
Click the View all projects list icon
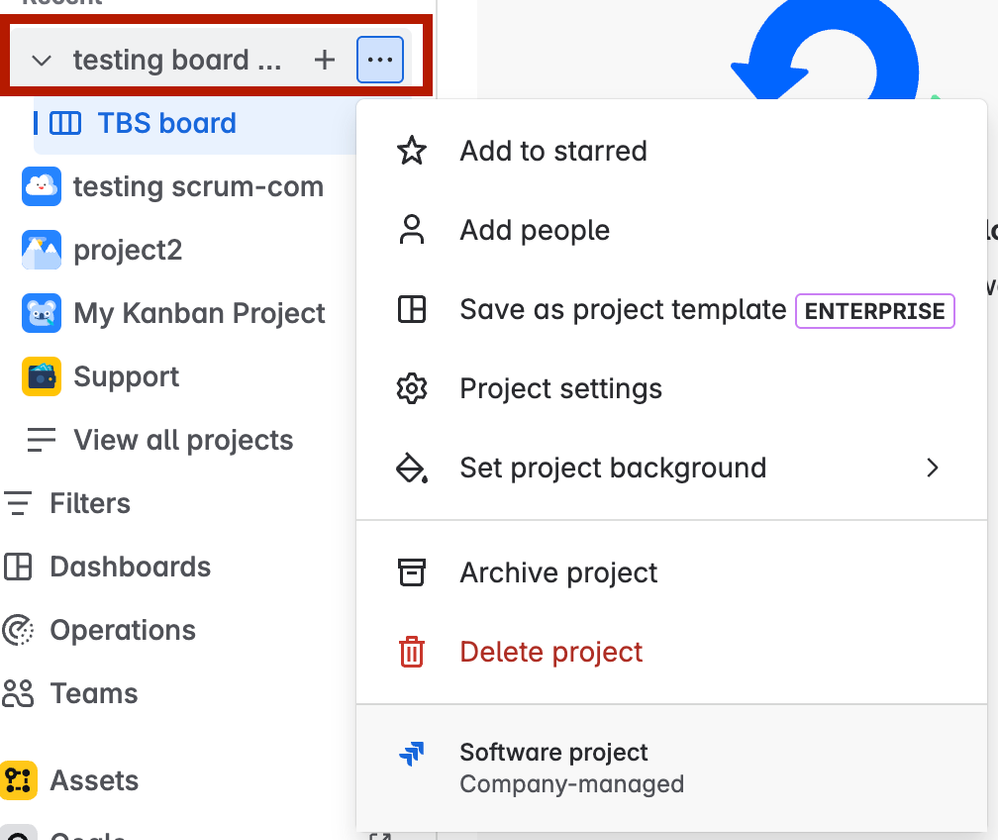pos(41,440)
